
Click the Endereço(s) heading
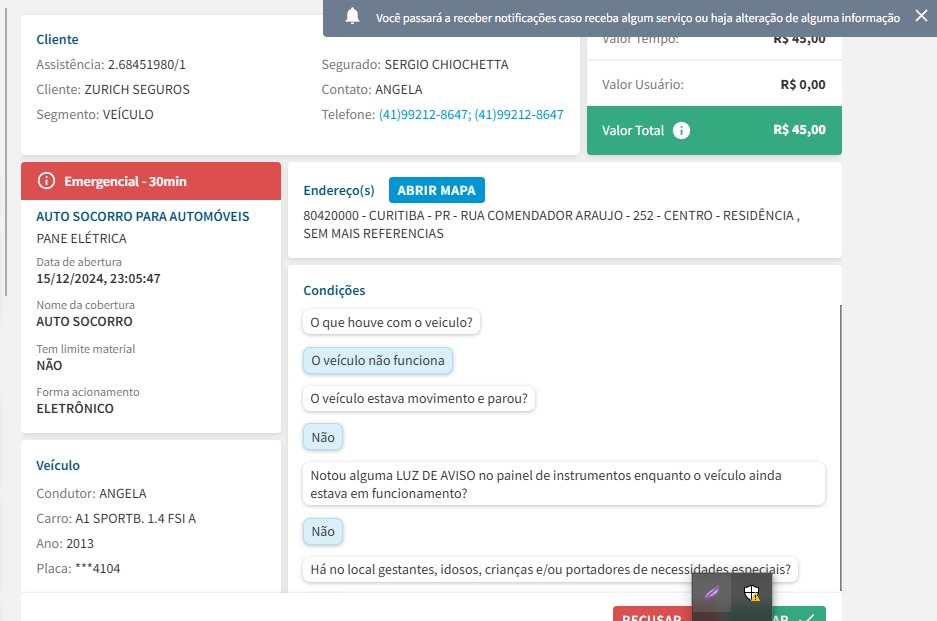click(339, 190)
